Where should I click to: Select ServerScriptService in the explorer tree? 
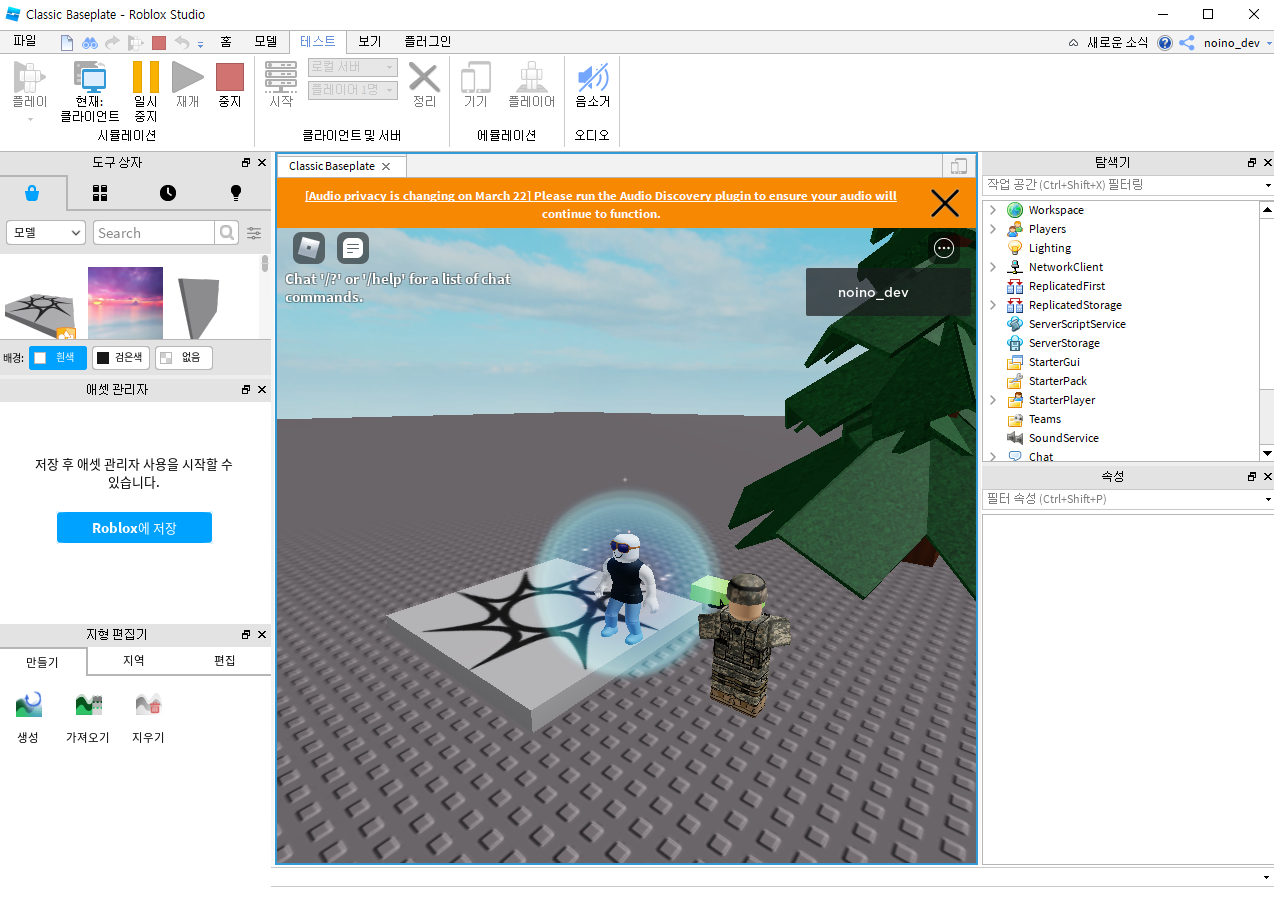click(1077, 324)
